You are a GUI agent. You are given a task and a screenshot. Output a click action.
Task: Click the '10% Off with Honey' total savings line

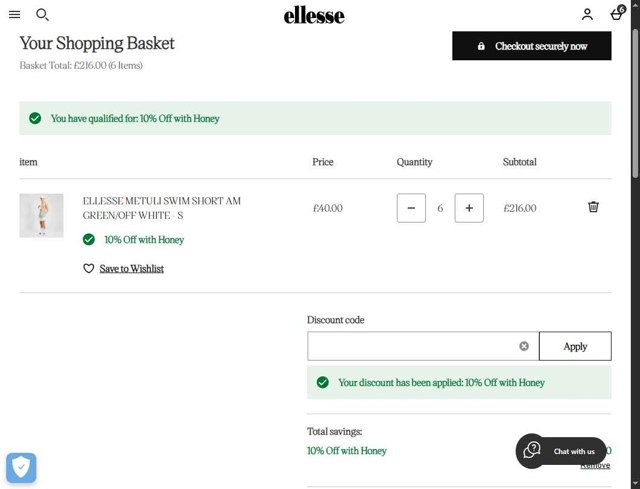click(347, 451)
